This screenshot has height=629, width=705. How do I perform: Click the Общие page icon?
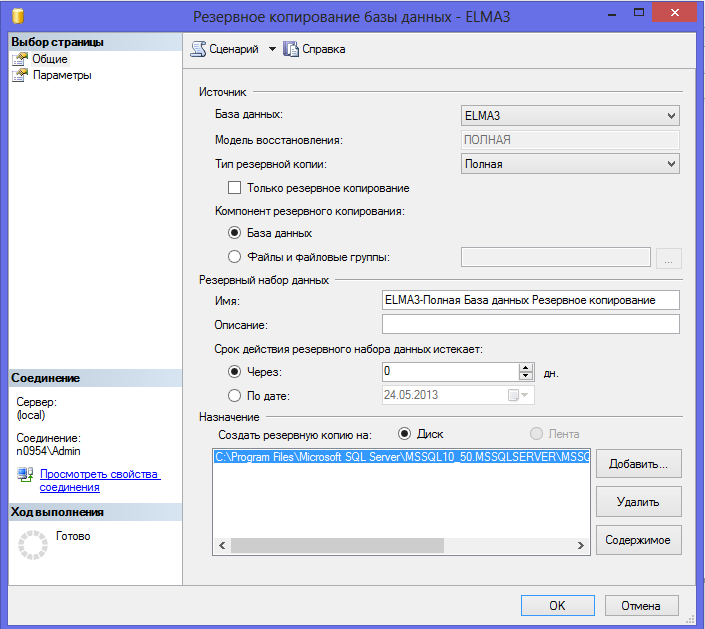point(20,59)
